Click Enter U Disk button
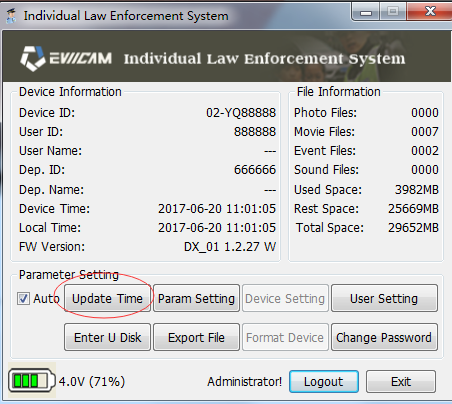 107,337
